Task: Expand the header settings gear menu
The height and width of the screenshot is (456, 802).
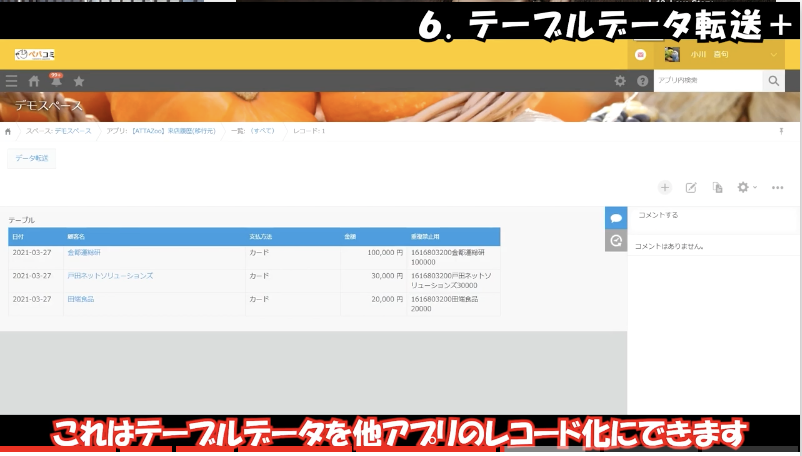Action: point(620,81)
